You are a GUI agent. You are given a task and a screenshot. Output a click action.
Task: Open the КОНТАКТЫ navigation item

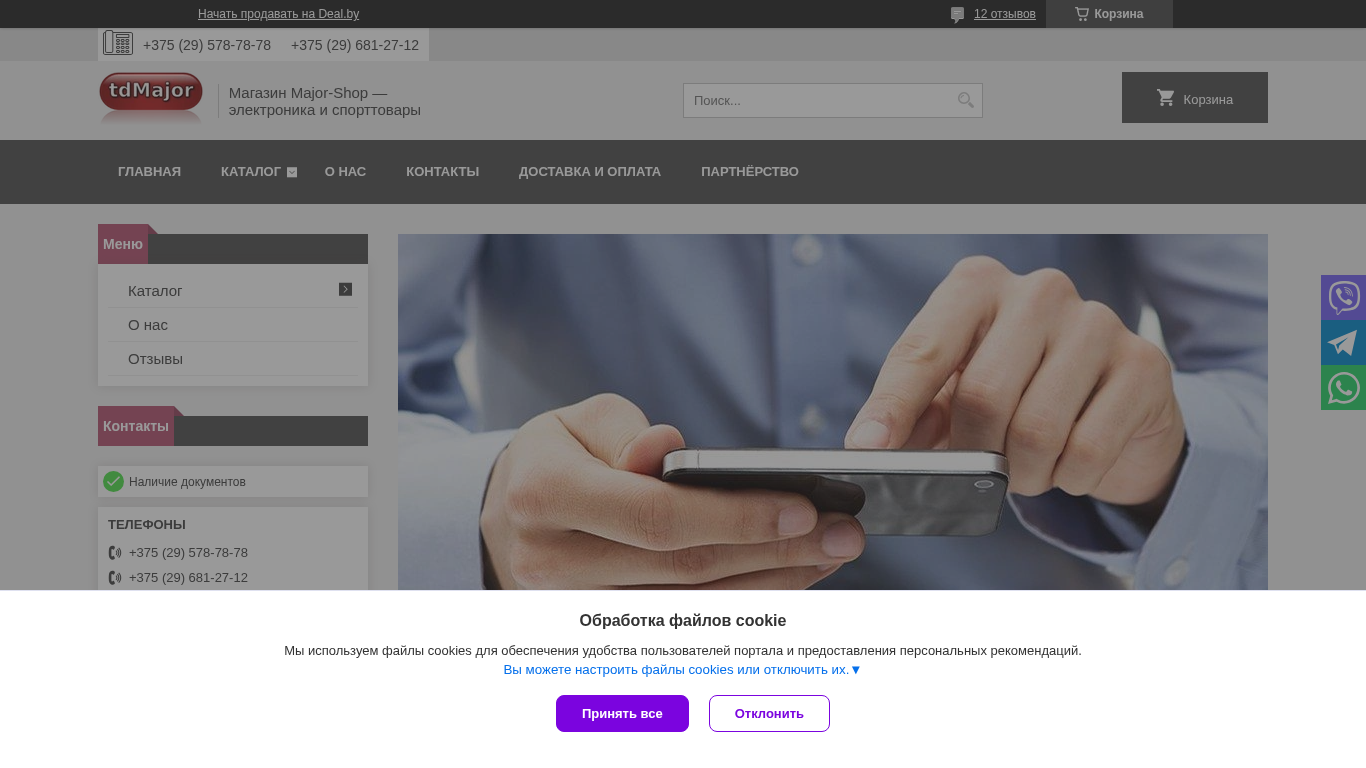[x=442, y=172]
